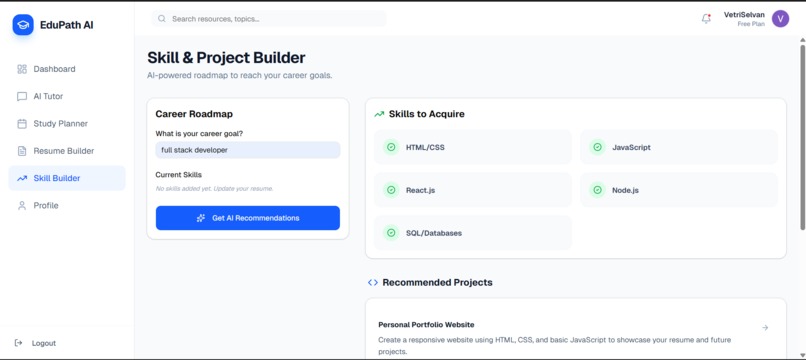
Task: Click the Skill & Project Builder heading
Action: 226,58
